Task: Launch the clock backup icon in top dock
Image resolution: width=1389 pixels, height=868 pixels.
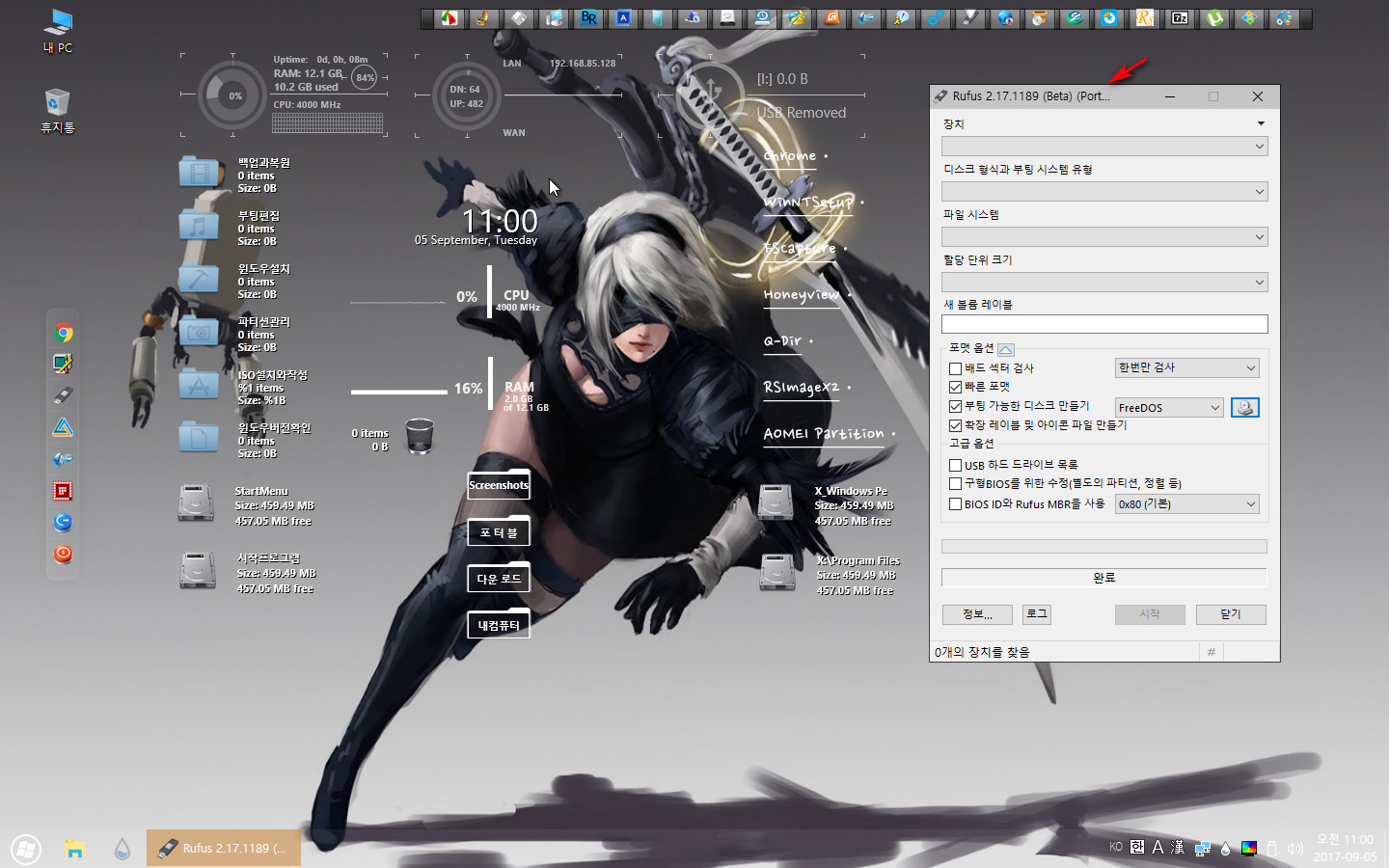Action: click(762, 18)
